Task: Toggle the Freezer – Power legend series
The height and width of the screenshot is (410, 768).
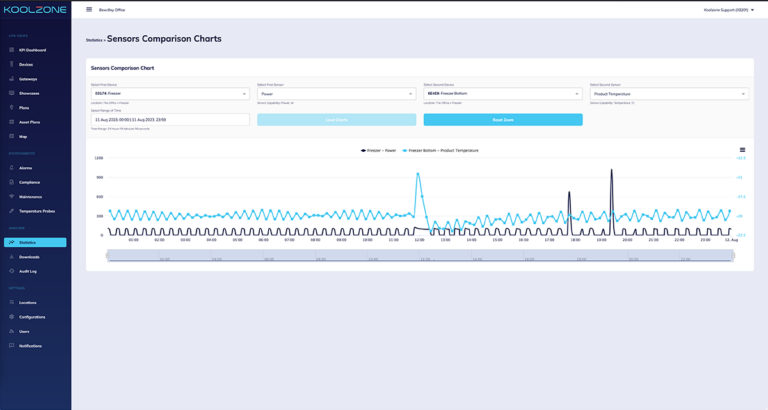Action: [379, 151]
